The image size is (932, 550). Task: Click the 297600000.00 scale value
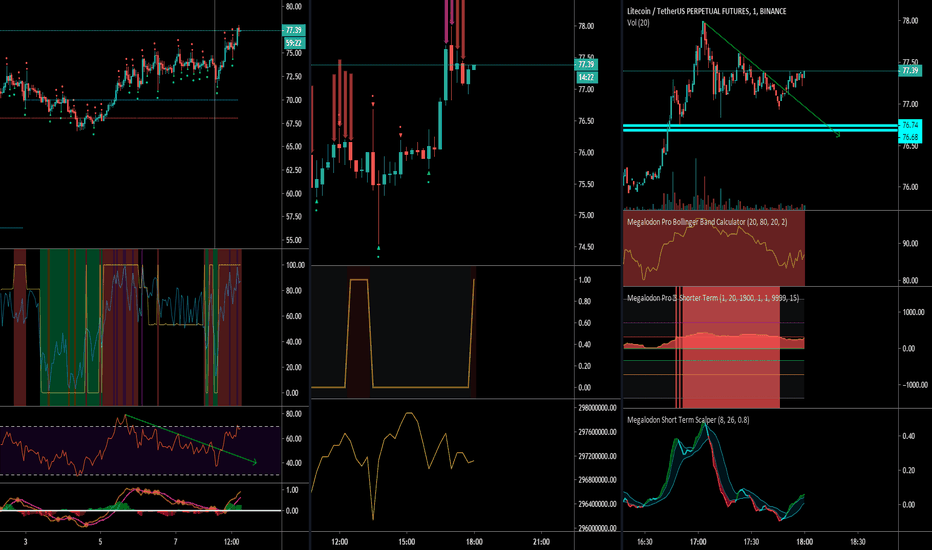597,432
